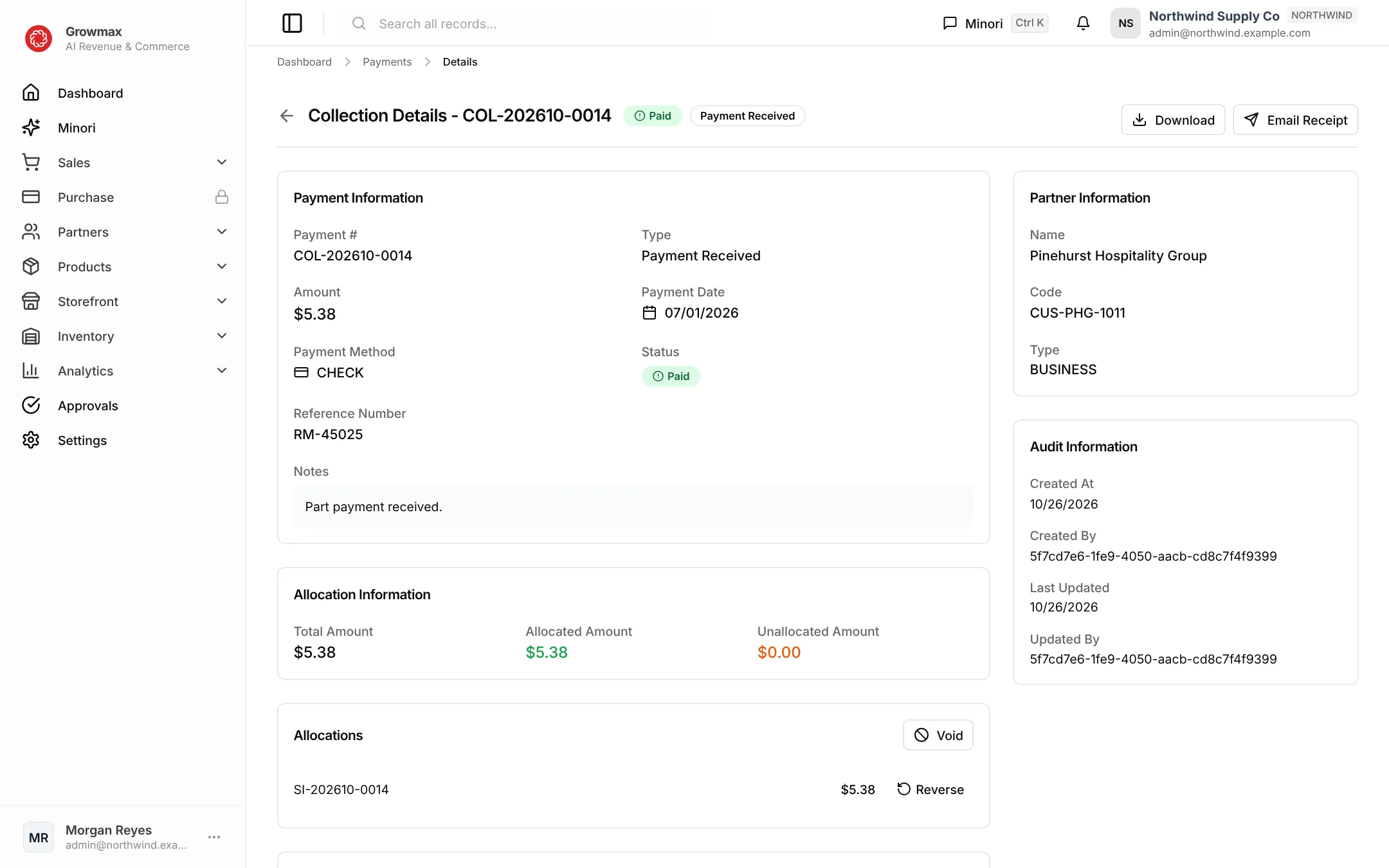
Task: Click the Inventory icon
Action: 31,336
